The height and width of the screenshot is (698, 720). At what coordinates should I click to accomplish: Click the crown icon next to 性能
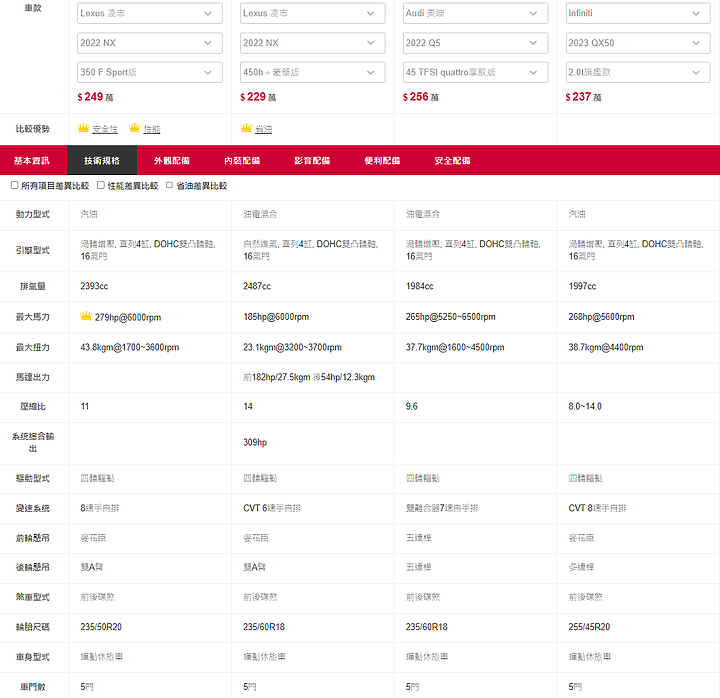click(x=135, y=128)
